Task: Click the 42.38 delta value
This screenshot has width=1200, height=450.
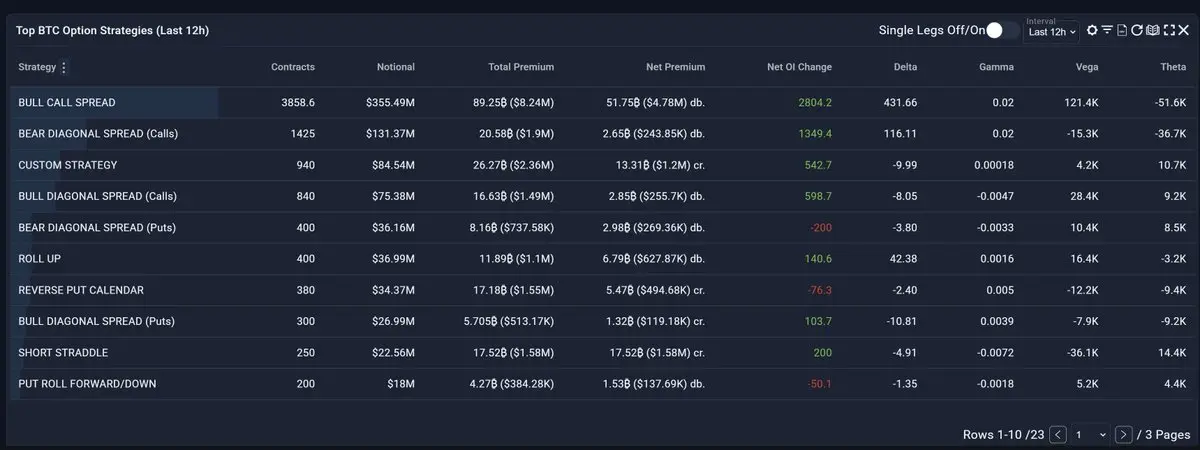Action: pos(903,259)
